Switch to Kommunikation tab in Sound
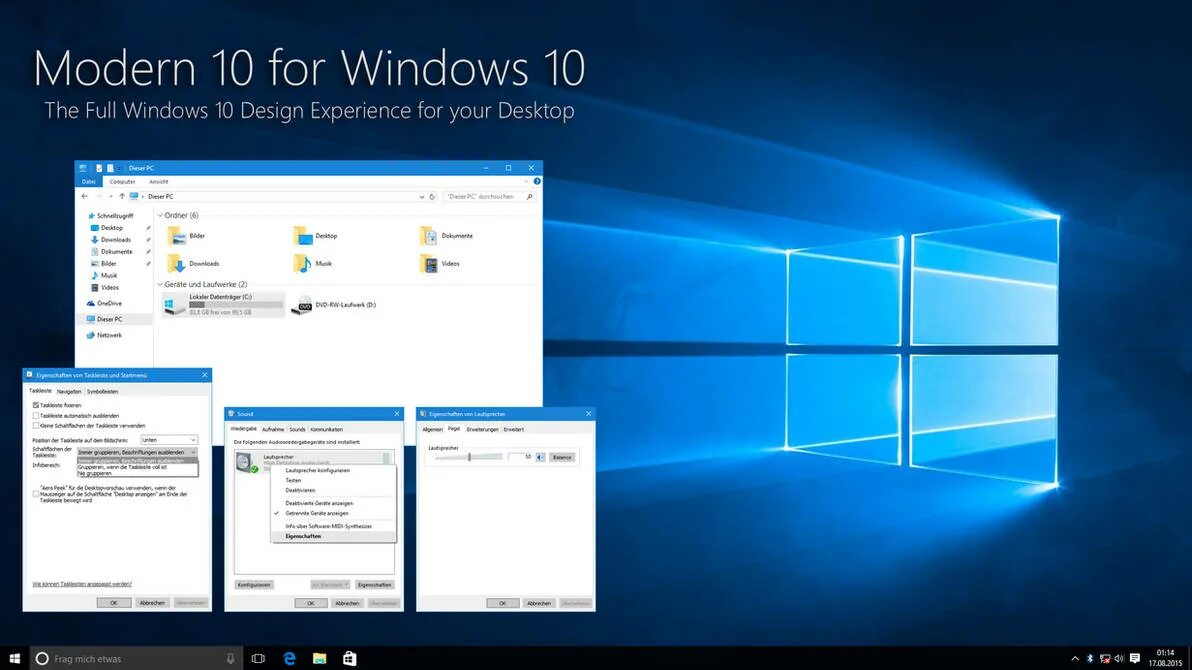This screenshot has width=1192, height=670. tap(327, 430)
